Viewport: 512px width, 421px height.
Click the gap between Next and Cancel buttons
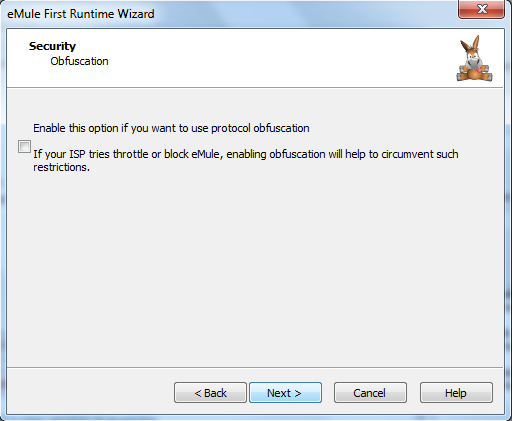coord(328,393)
